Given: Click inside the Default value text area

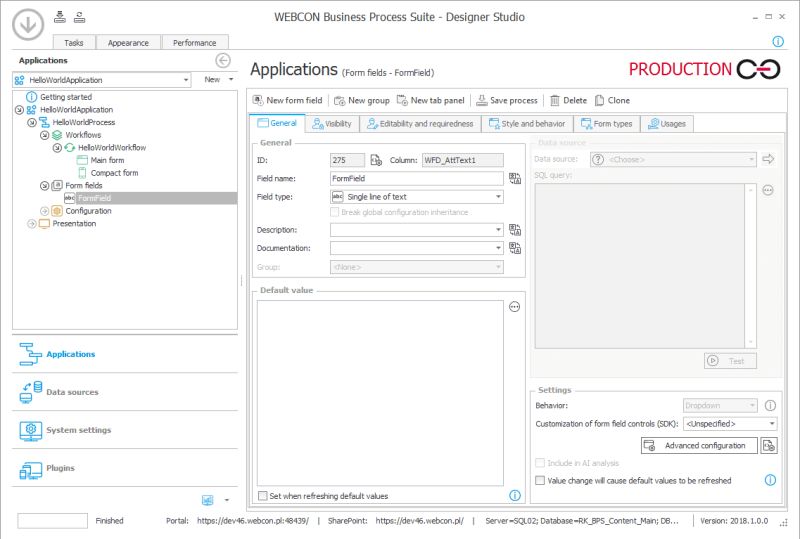Looking at the screenshot, I should 380,393.
